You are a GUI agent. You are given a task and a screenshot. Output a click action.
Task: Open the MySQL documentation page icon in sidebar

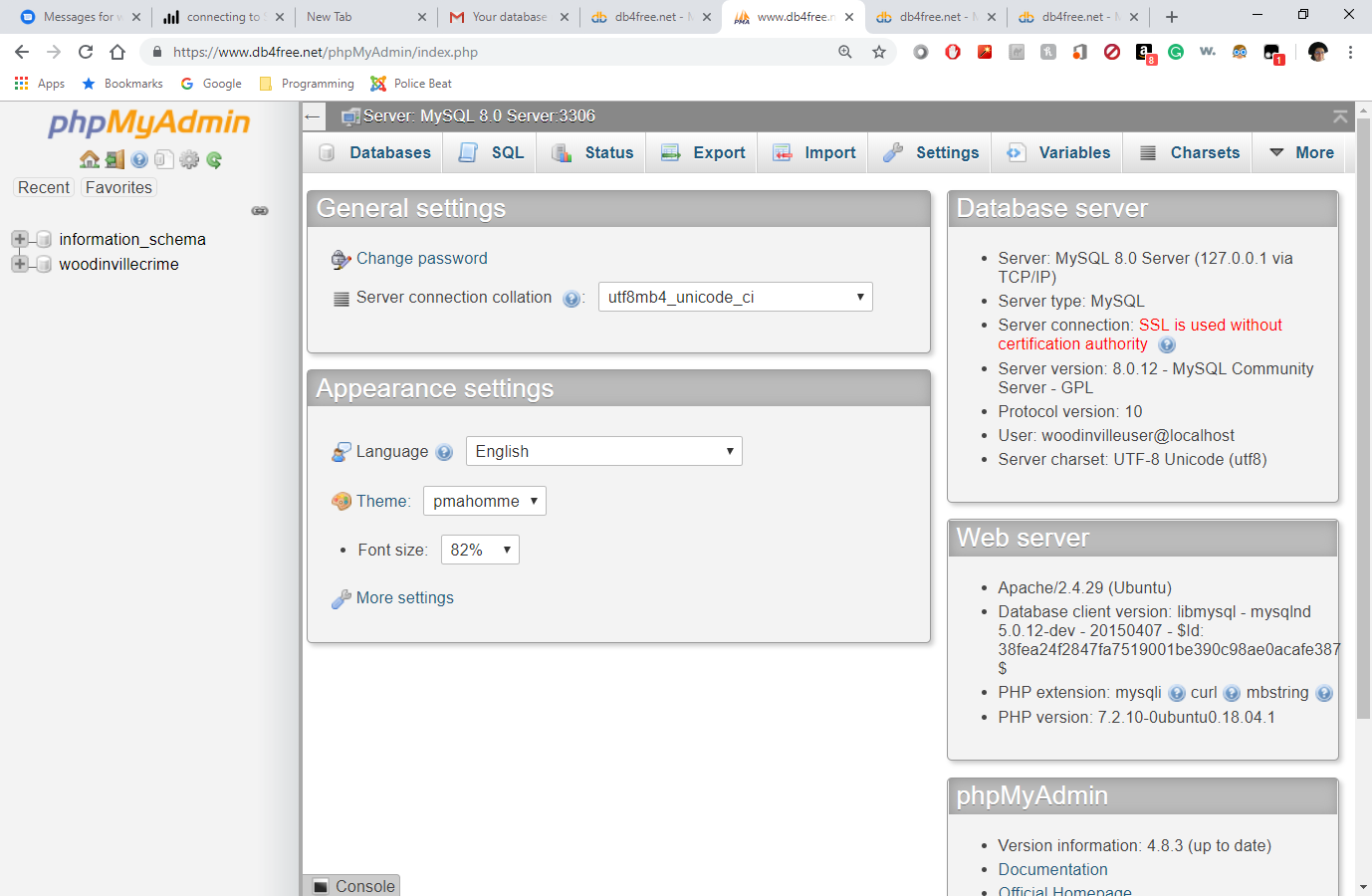tap(164, 159)
